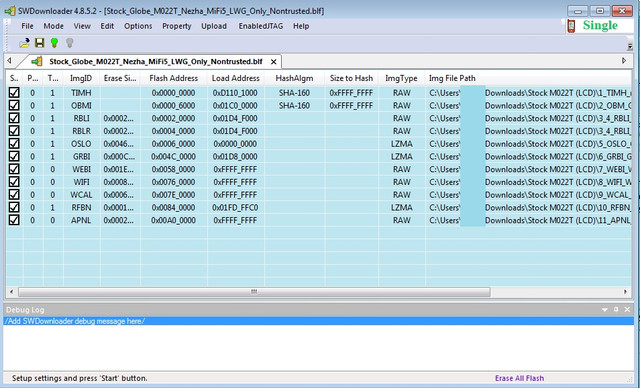Viewport: 640px width, 388px height.
Task: Open a BLF file with the folder icon
Action: (24, 43)
